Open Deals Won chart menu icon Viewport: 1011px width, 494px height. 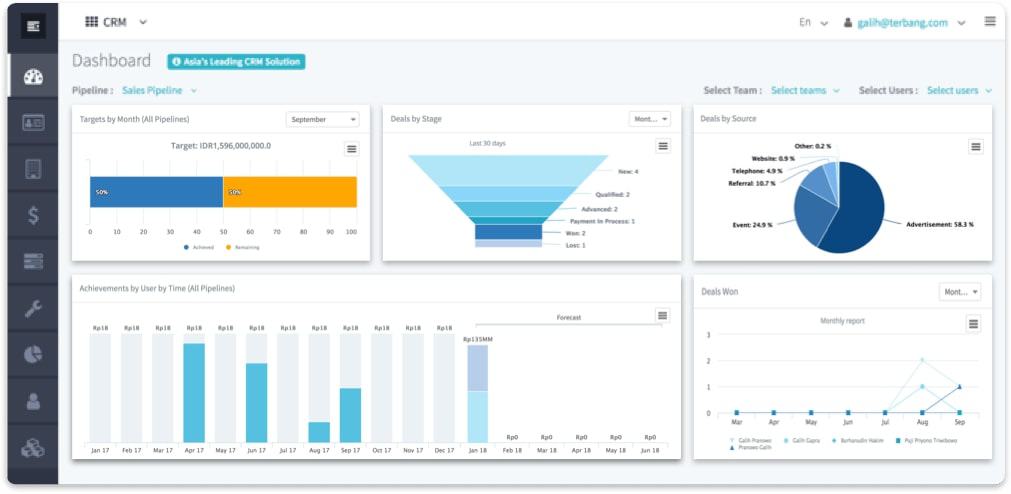click(x=974, y=323)
